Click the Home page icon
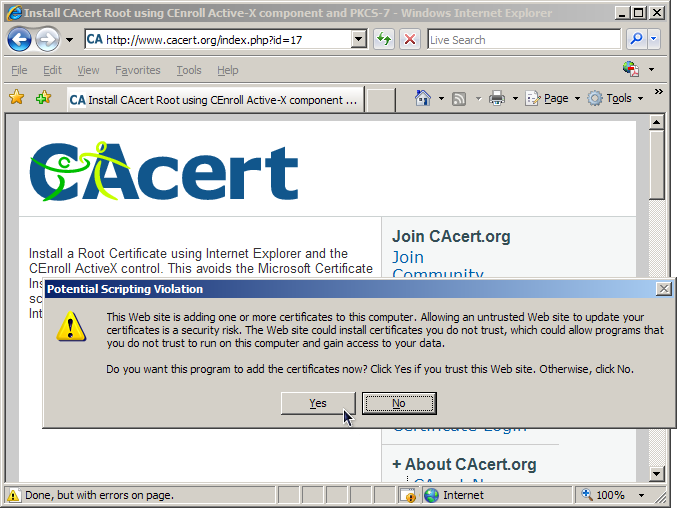 (x=423, y=98)
